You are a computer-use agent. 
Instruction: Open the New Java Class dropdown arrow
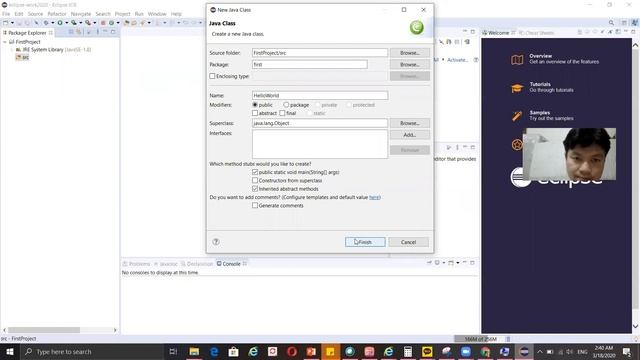tap(118, 23)
